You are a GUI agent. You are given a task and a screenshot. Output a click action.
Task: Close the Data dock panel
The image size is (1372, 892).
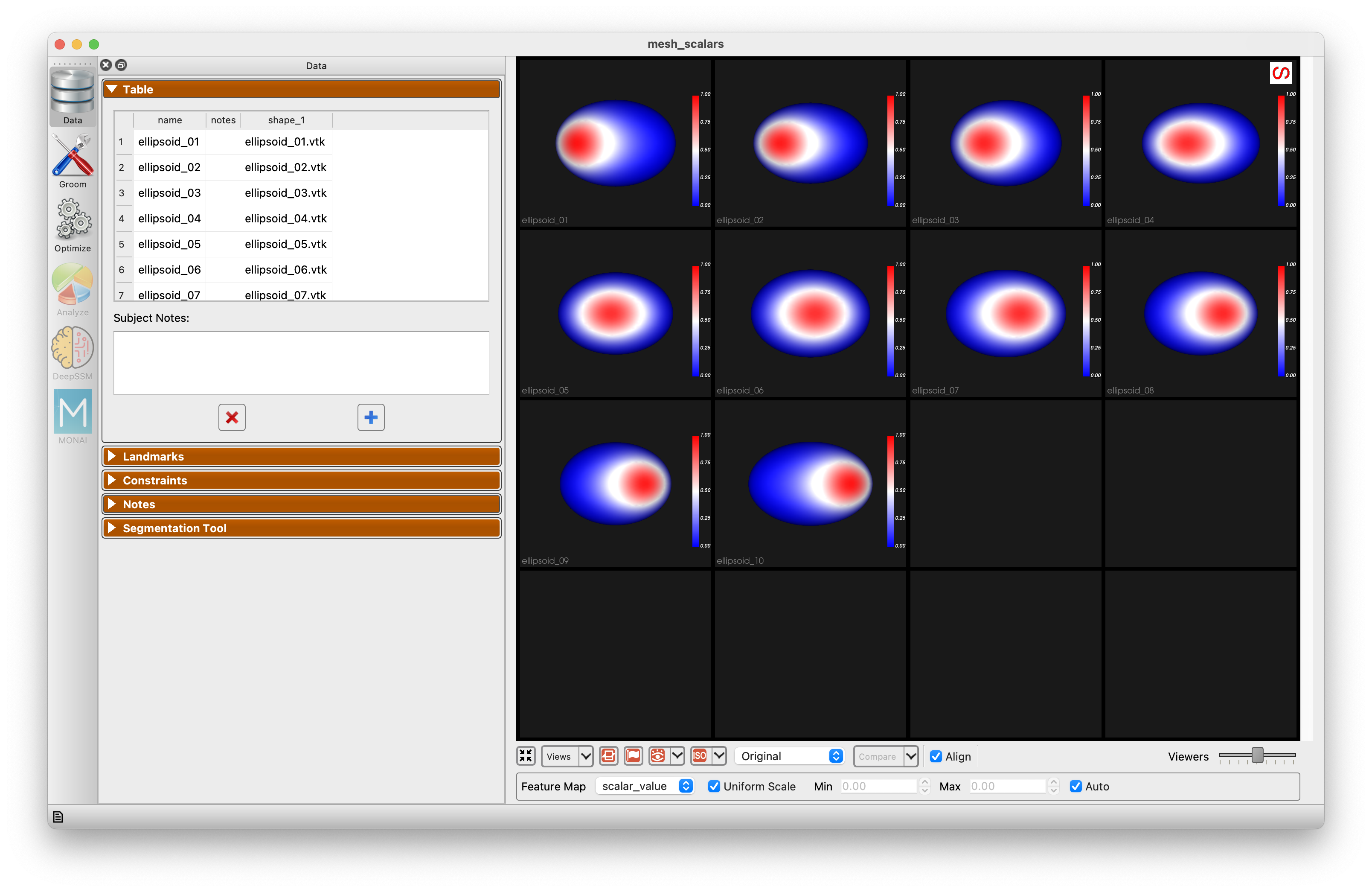tap(106, 65)
